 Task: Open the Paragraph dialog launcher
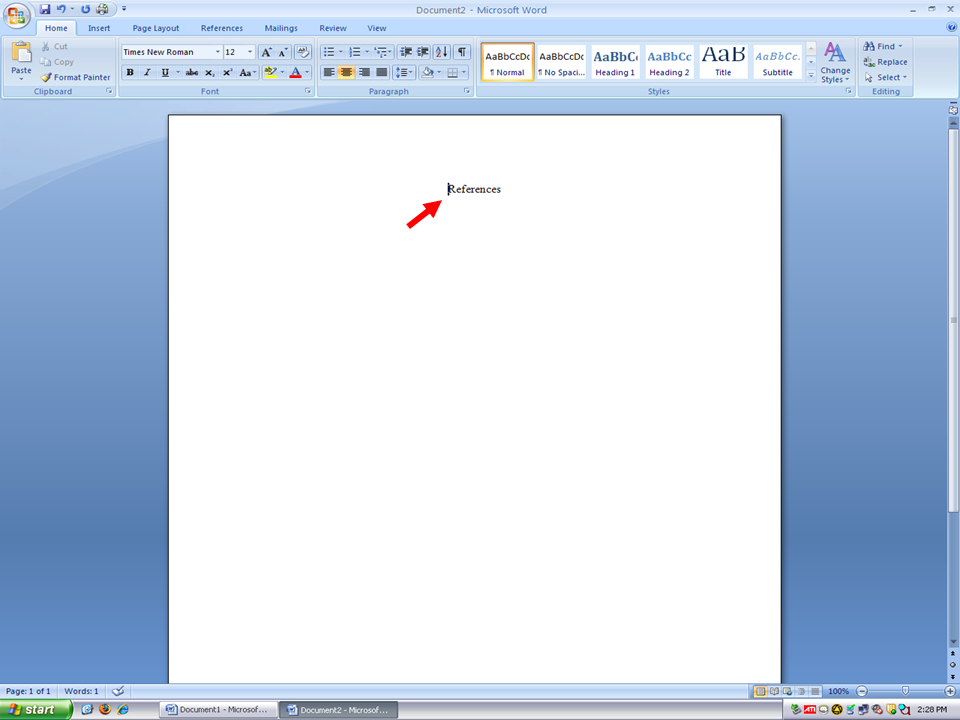pos(467,91)
